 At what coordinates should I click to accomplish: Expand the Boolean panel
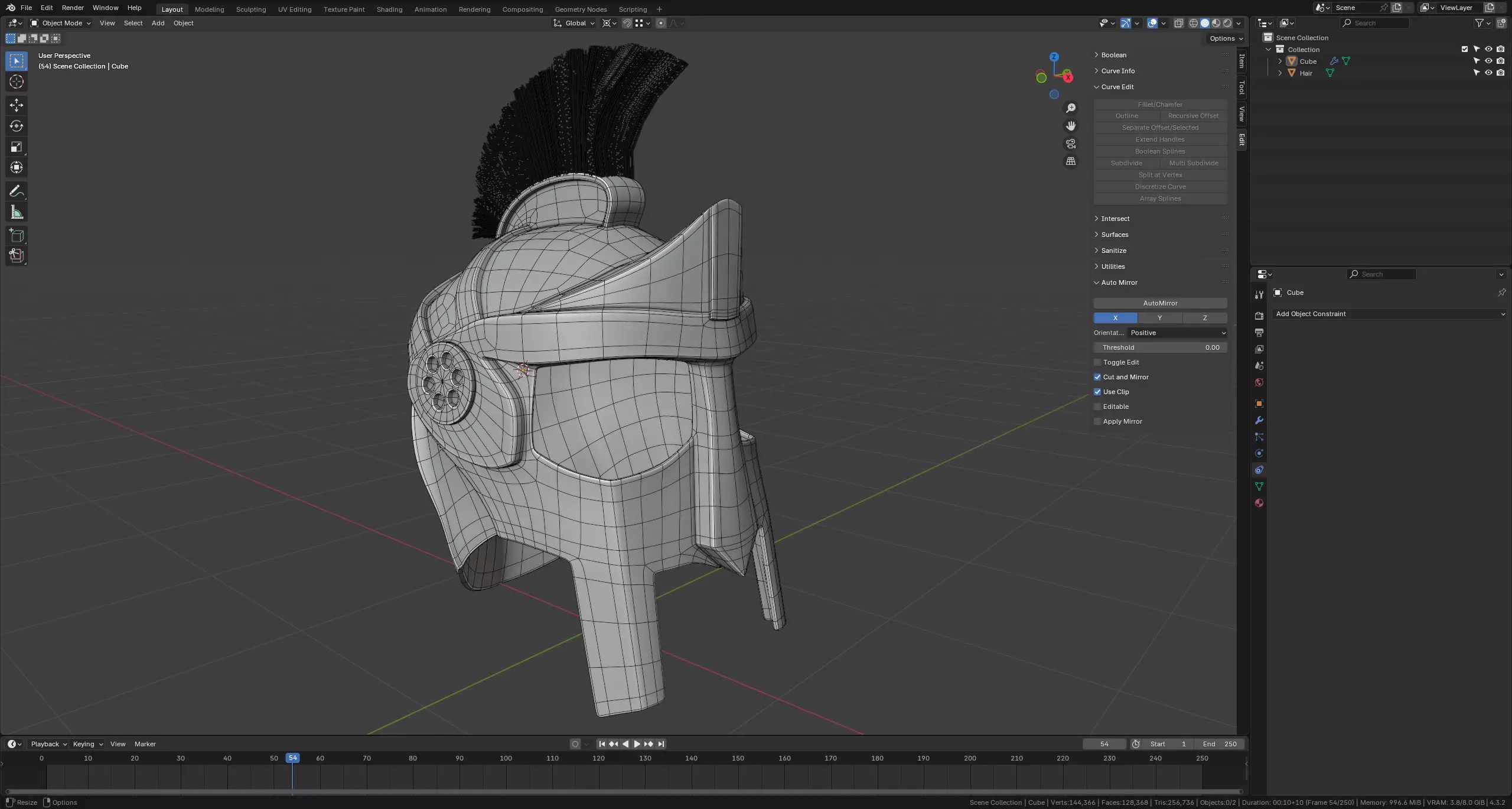(1113, 55)
